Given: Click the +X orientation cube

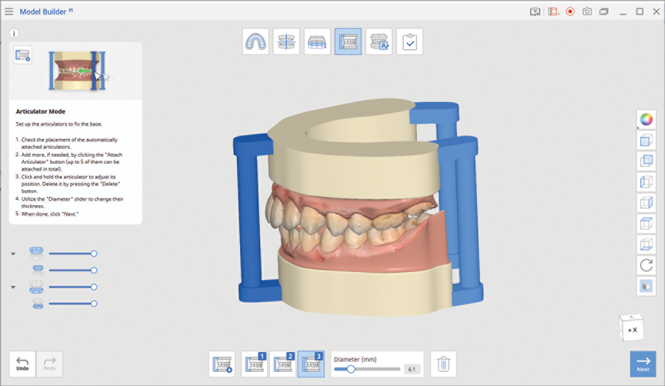Looking at the screenshot, I should click(x=631, y=327).
